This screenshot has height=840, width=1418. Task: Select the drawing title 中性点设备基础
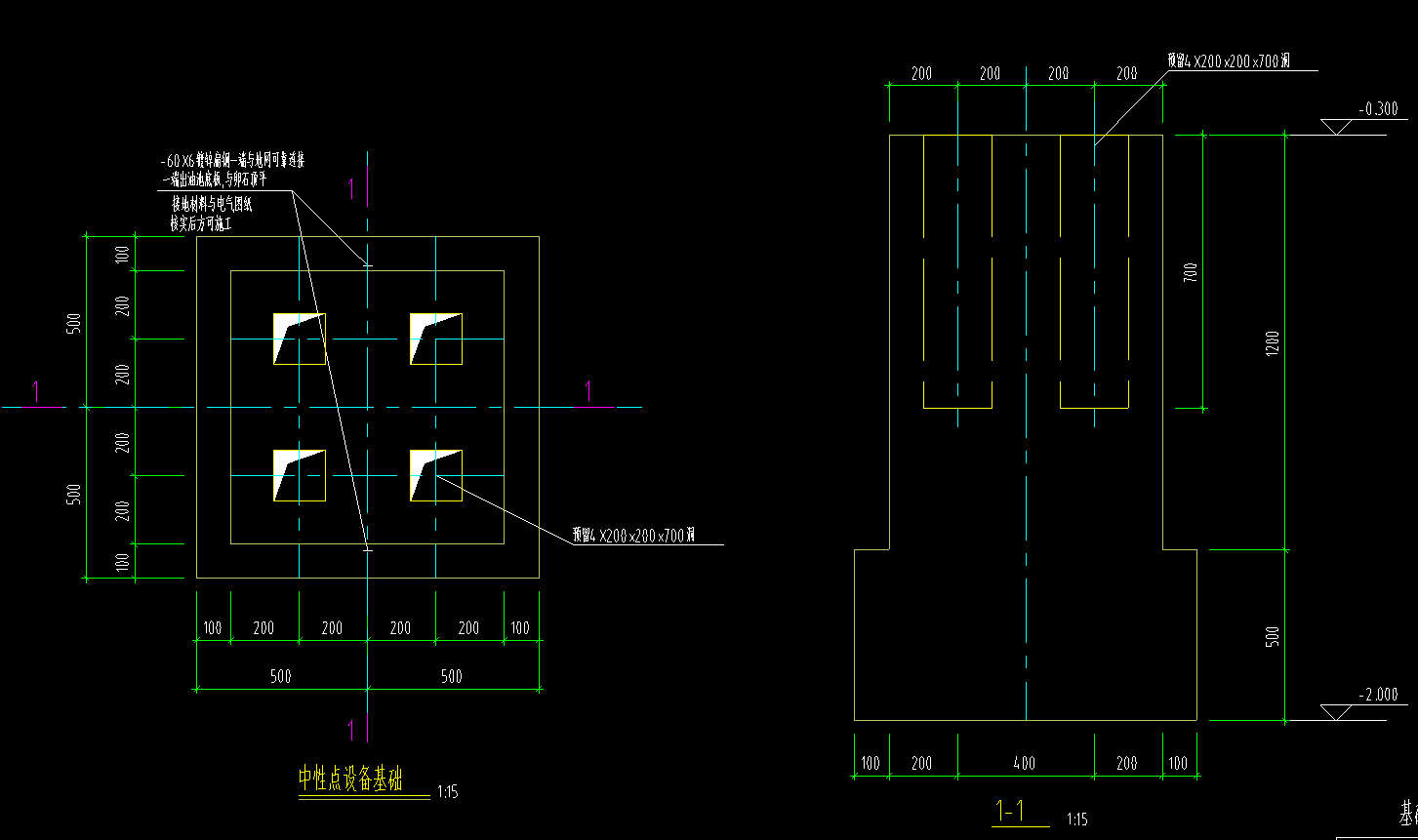[x=349, y=779]
